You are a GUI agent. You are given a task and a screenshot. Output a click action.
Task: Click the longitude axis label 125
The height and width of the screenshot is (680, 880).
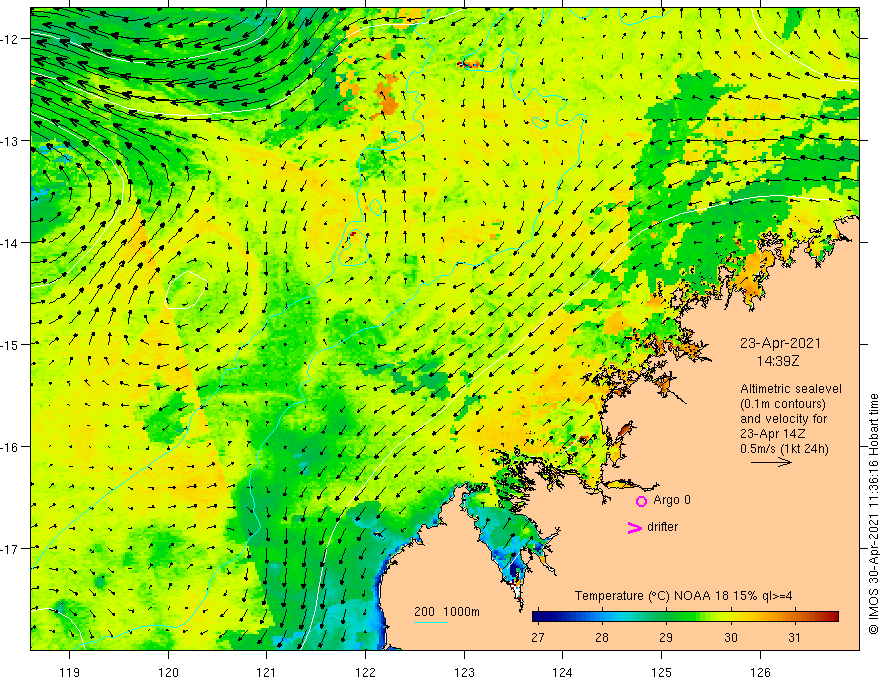pyautogui.click(x=662, y=672)
